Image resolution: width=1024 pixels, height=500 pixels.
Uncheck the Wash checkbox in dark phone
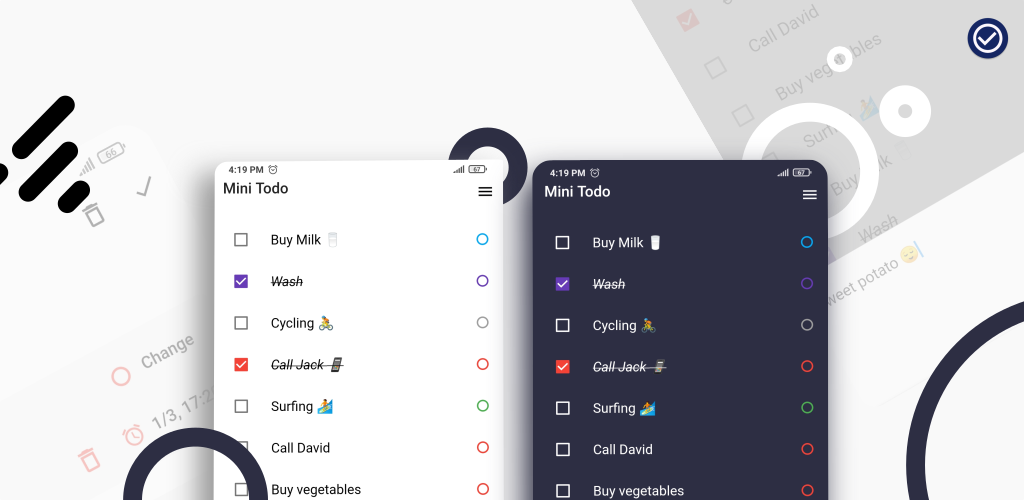point(562,284)
